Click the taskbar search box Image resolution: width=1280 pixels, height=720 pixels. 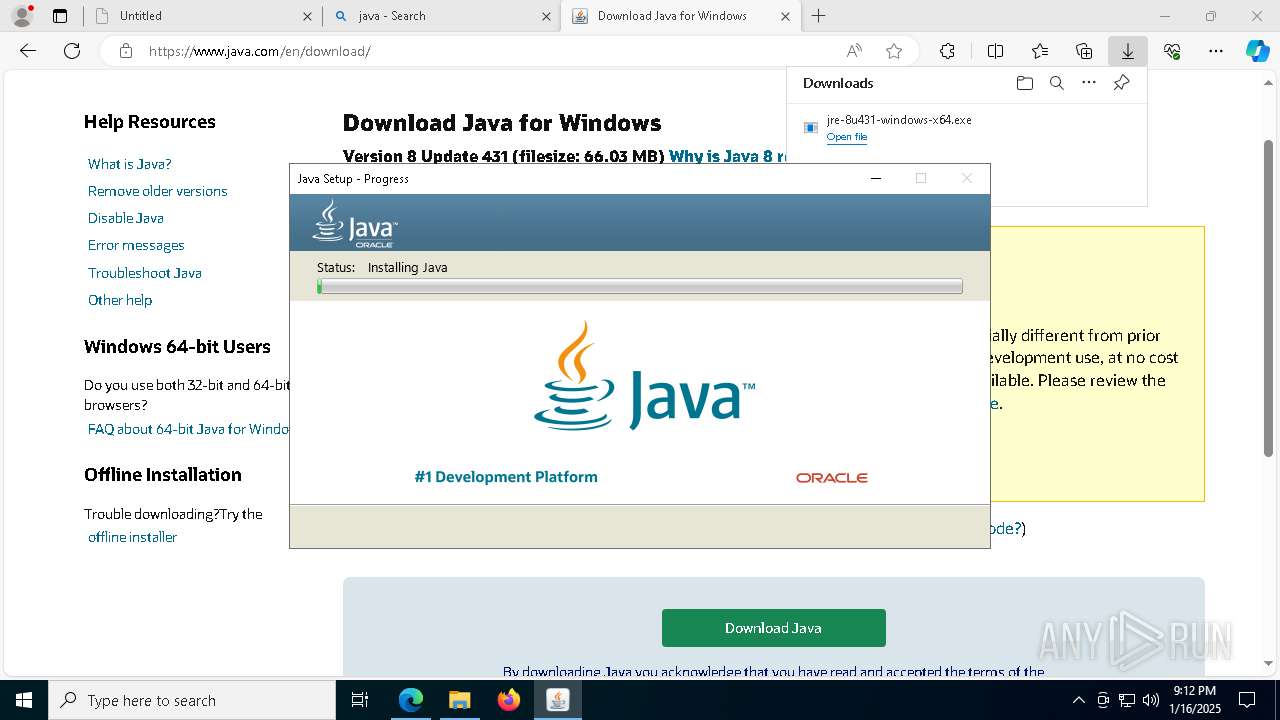(x=192, y=700)
